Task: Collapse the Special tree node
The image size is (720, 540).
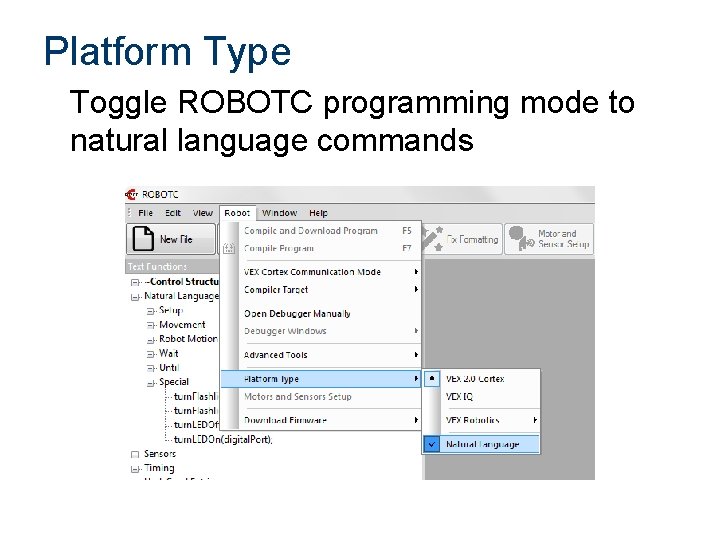Action: tap(151, 382)
